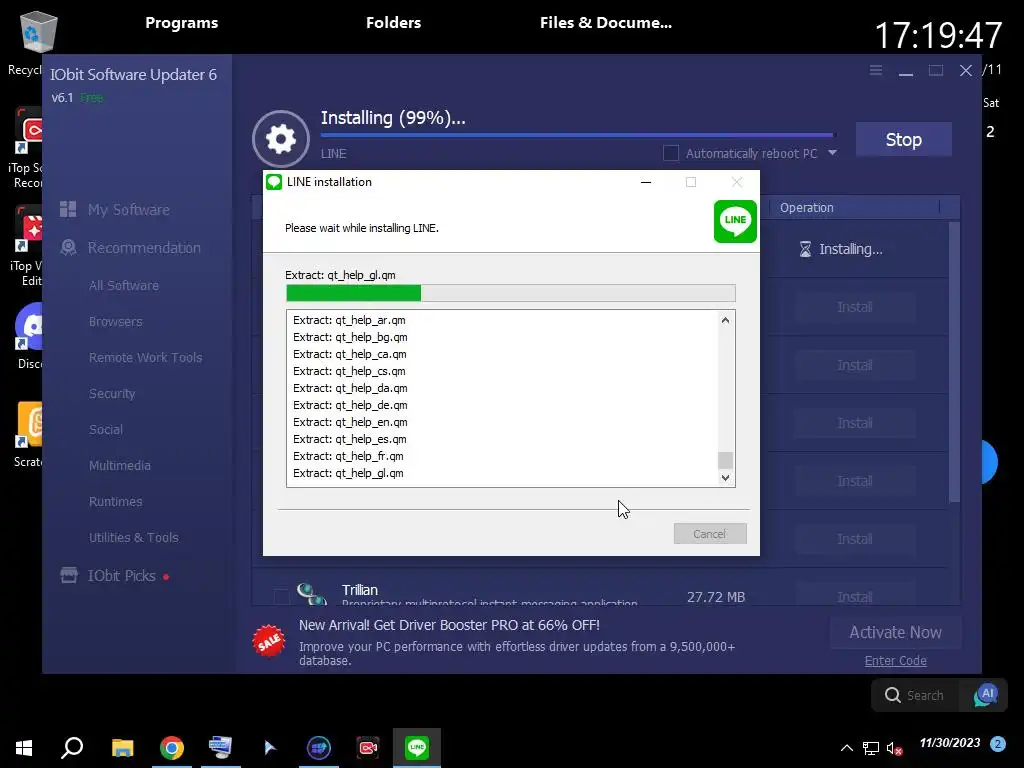Open Discord desktop shortcut
Screen dimensions: 1024x768
[29, 327]
